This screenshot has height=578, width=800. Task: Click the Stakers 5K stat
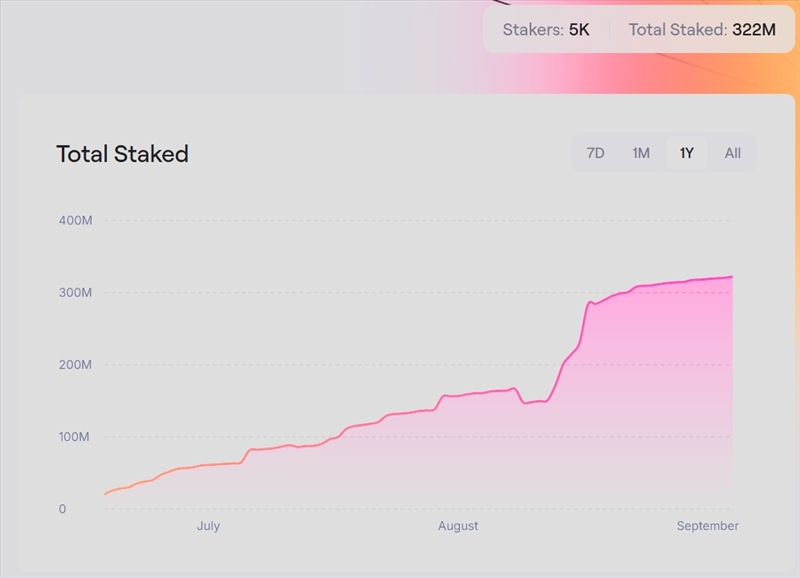546,30
